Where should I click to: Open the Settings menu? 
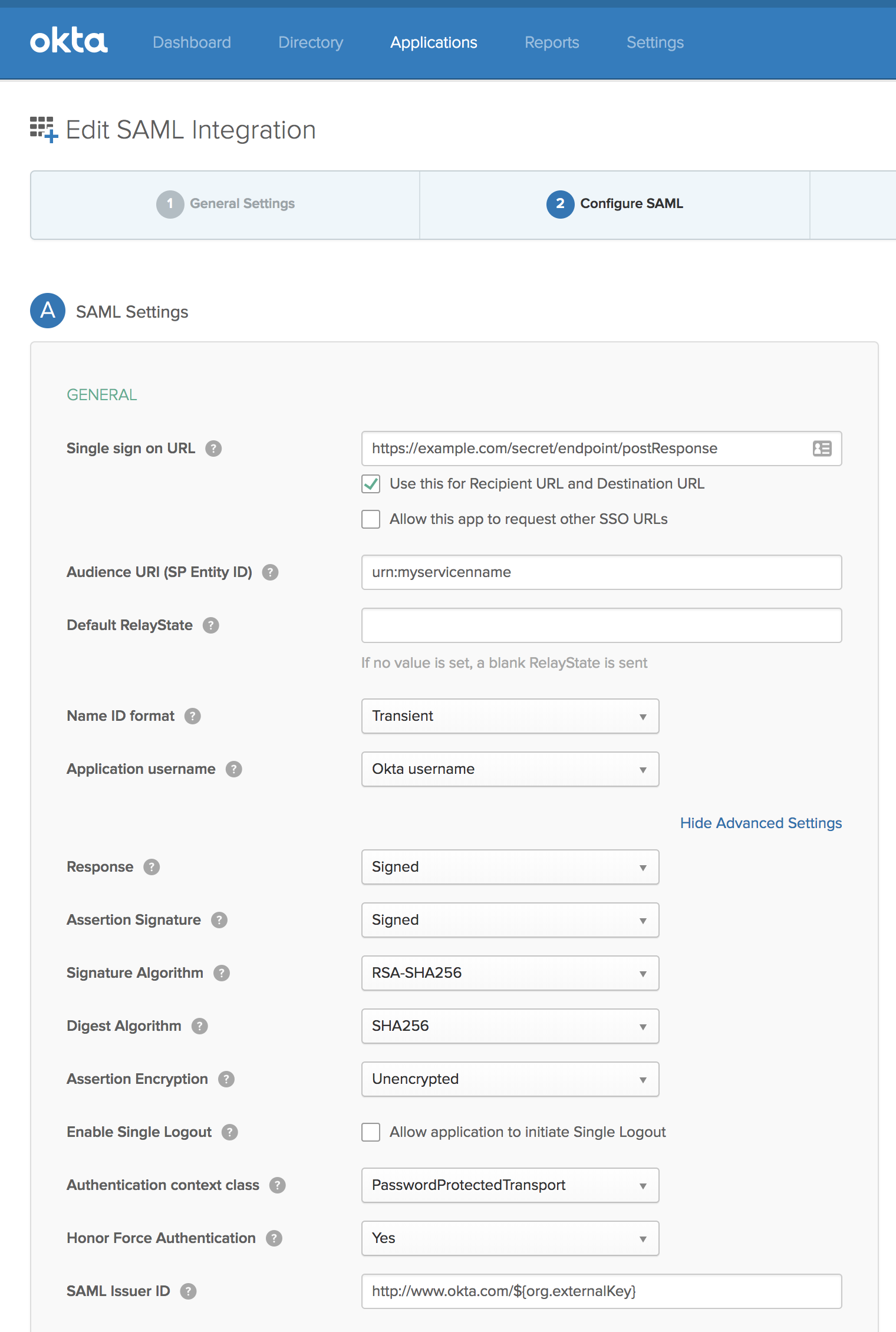click(655, 42)
